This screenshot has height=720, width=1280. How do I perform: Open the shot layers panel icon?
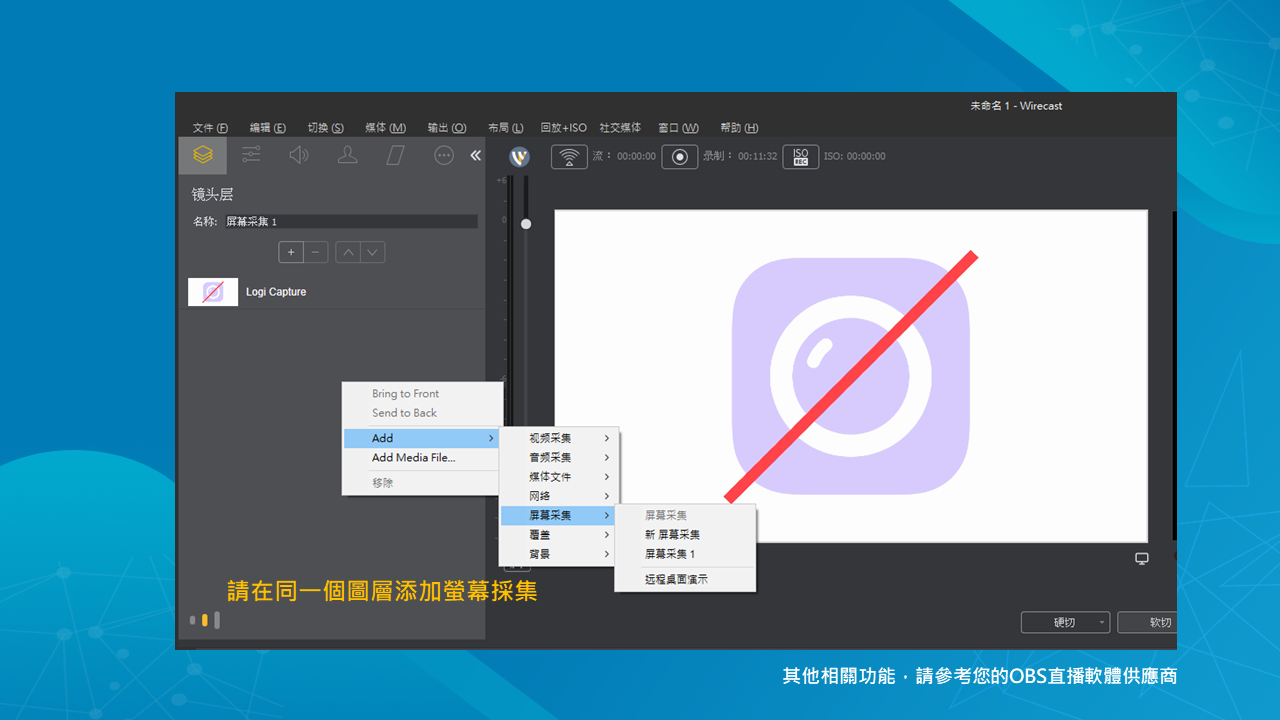click(x=203, y=155)
